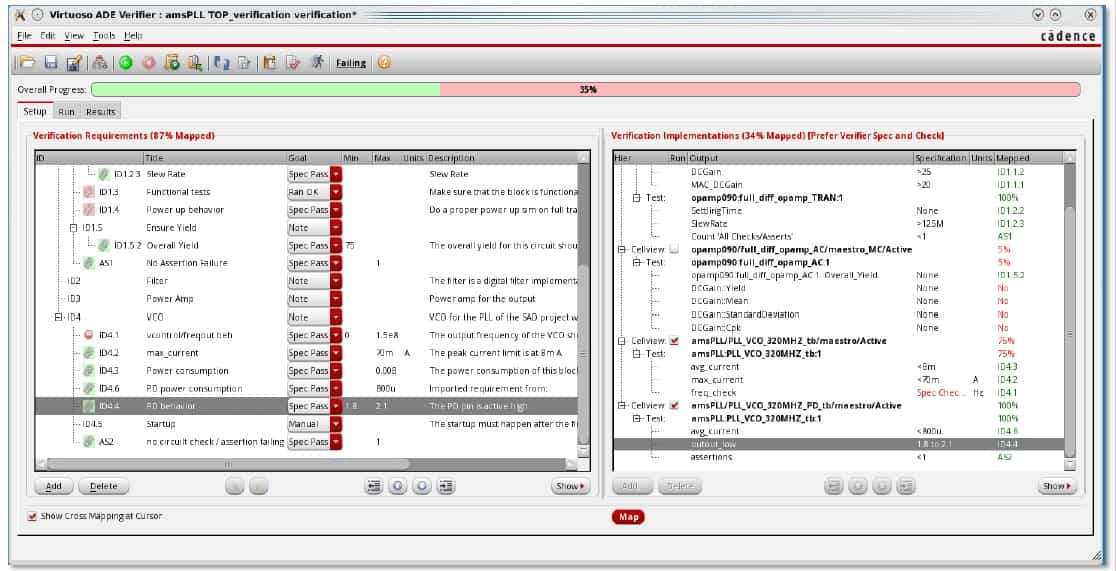The image size is (1116, 571).
Task: Select the 'SettlingTime' output row
Action: click(x=838, y=211)
